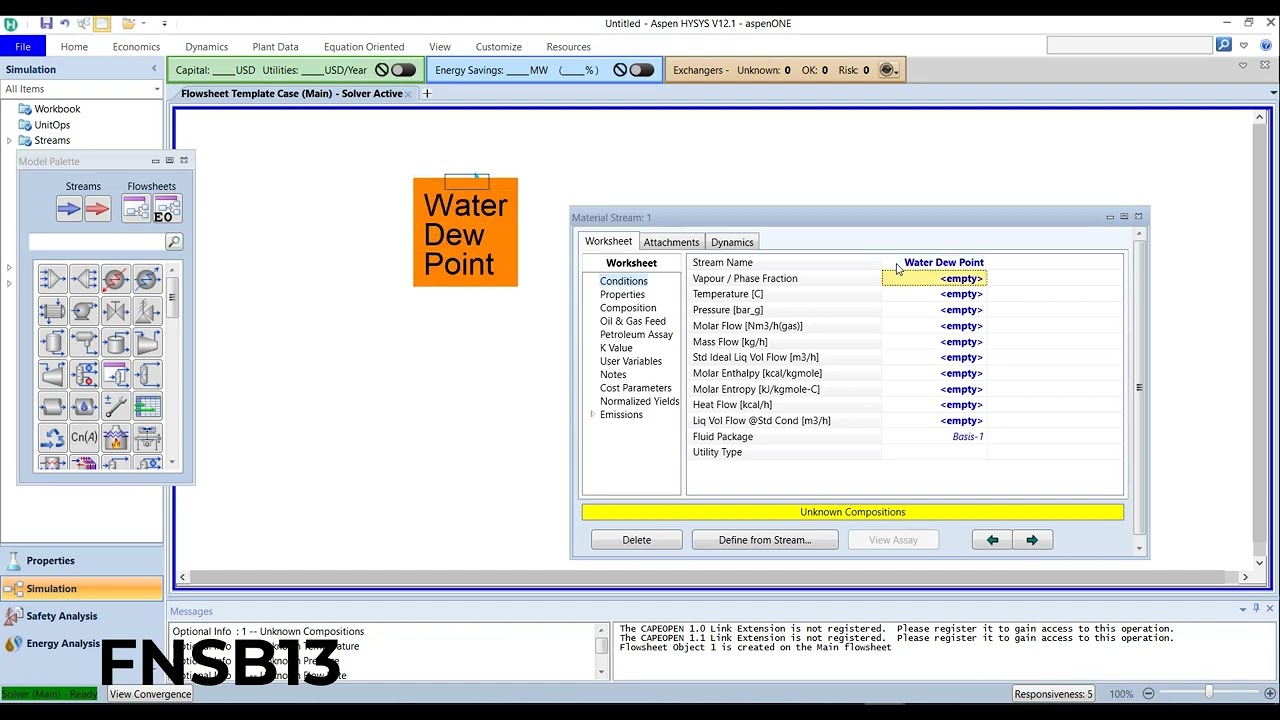Open the Customize Quick Access Toolbar dropdown

pyautogui.click(x=165, y=23)
